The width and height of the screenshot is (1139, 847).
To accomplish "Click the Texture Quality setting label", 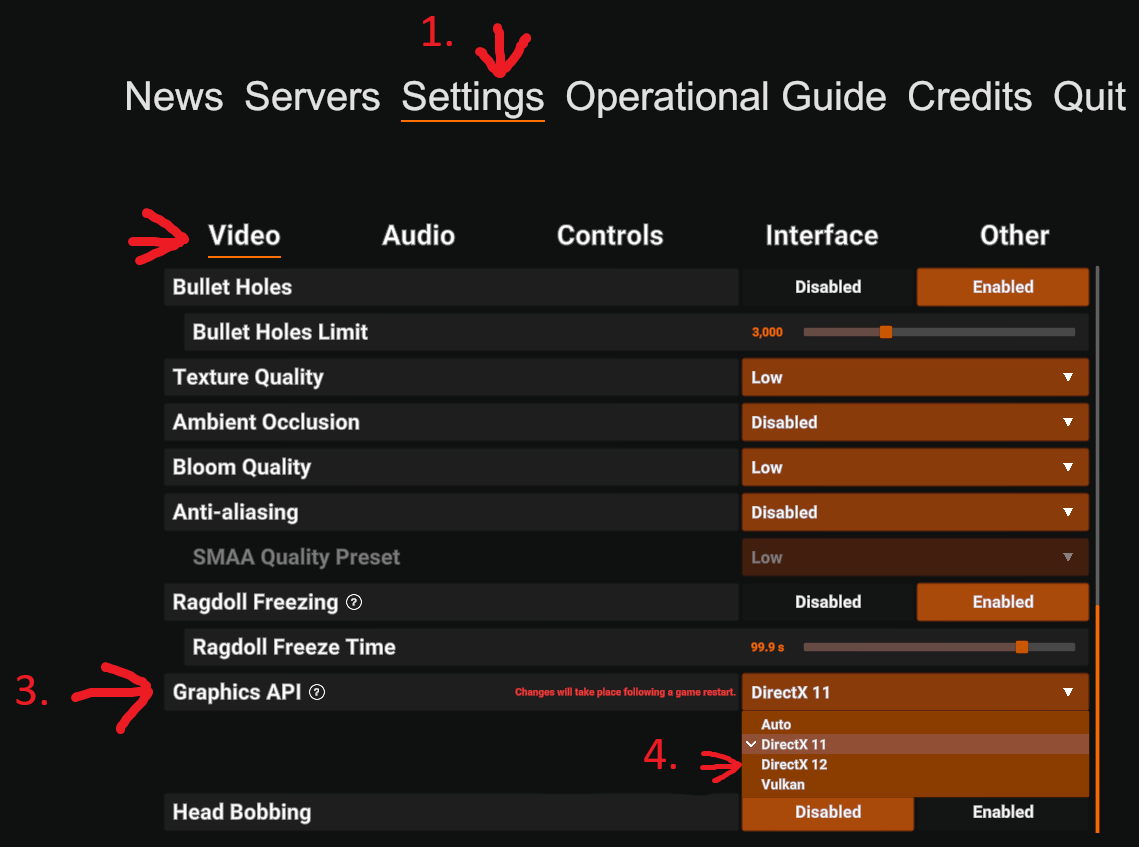I will pyautogui.click(x=248, y=377).
